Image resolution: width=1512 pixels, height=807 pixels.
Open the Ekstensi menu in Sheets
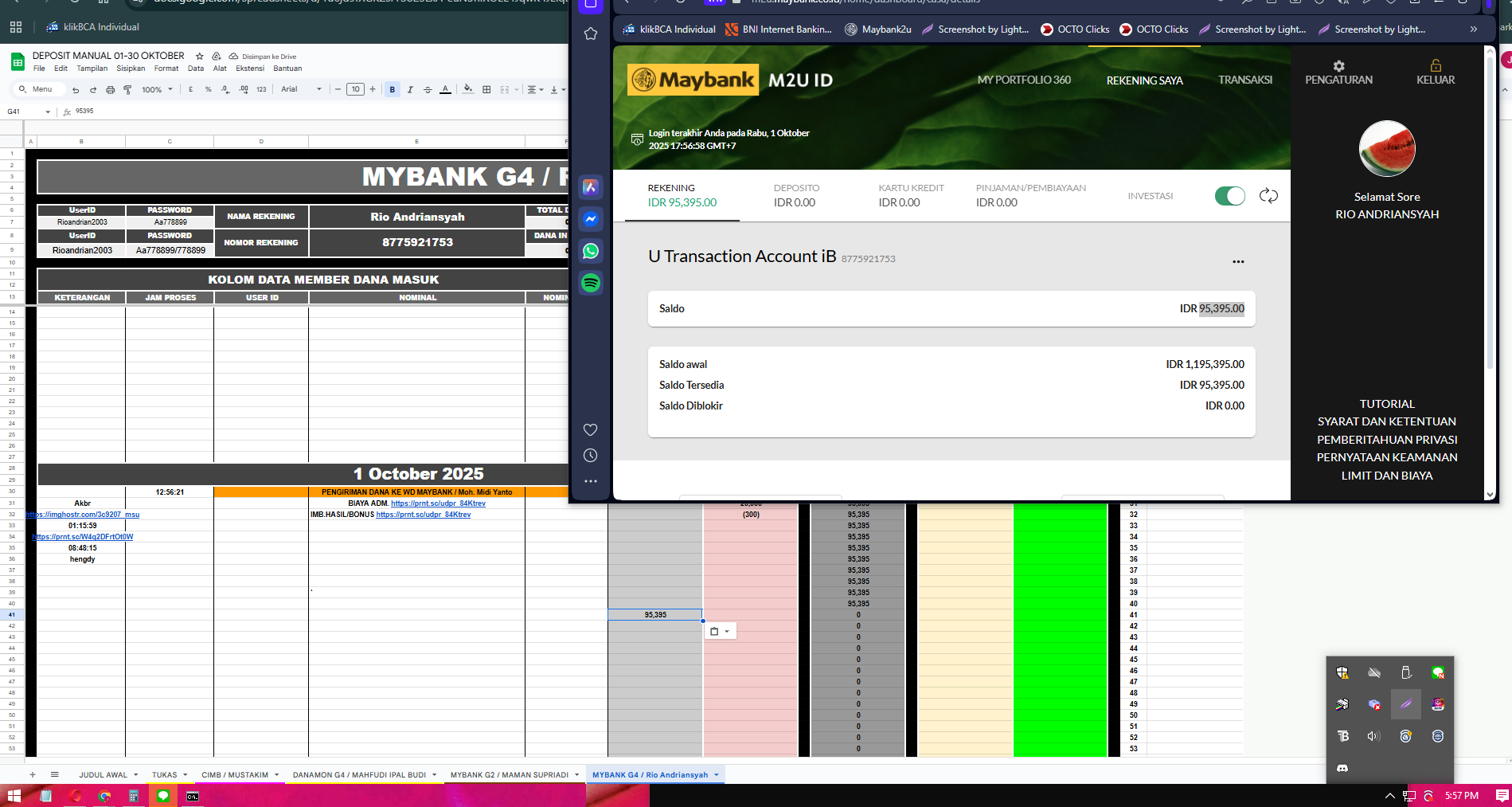(x=250, y=69)
